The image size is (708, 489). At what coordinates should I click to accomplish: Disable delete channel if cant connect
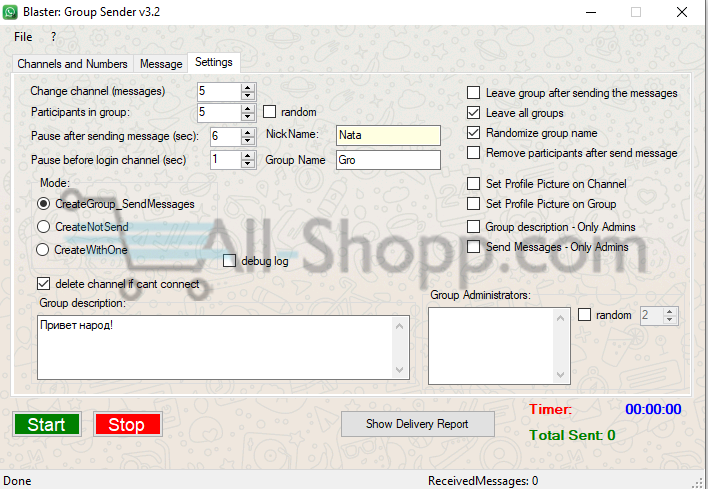coord(43,284)
